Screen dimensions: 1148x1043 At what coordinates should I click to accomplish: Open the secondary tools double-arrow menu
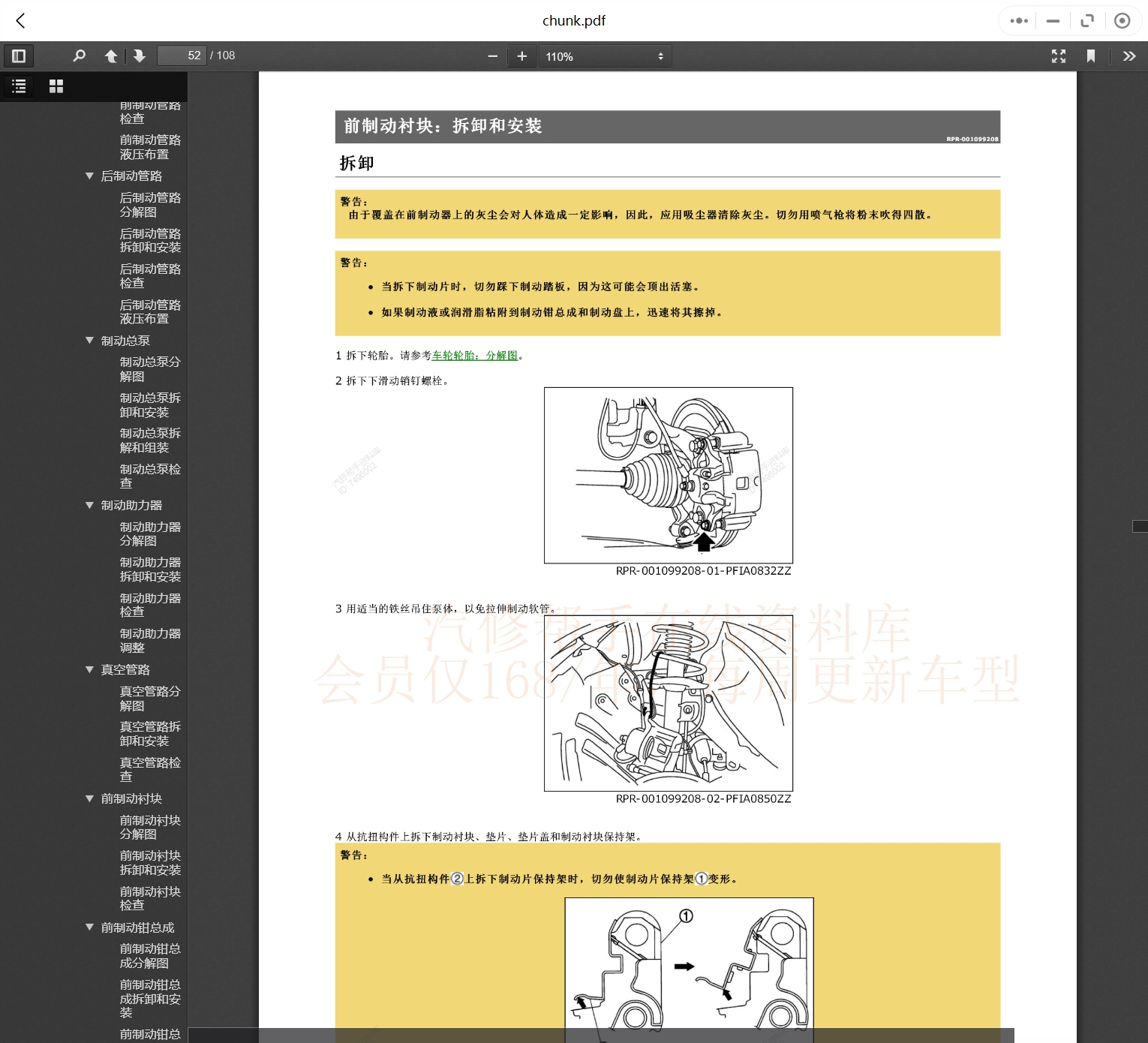[1128, 56]
